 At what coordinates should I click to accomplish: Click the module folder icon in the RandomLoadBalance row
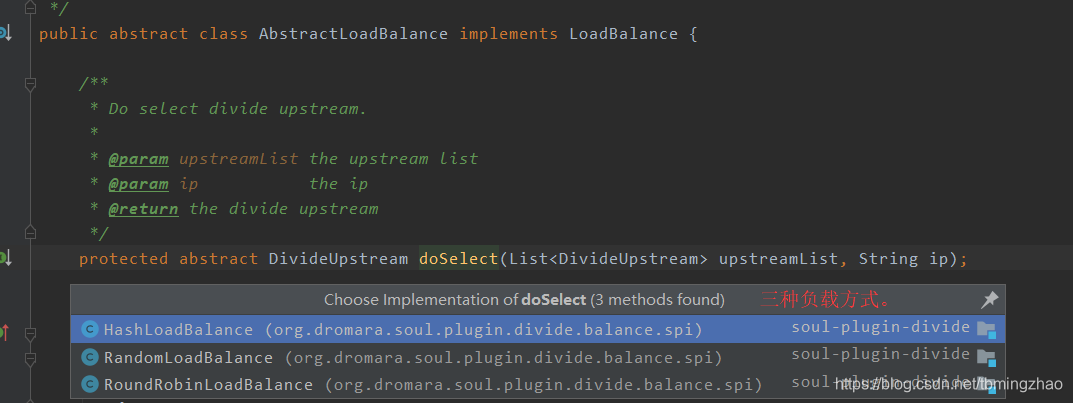point(986,357)
